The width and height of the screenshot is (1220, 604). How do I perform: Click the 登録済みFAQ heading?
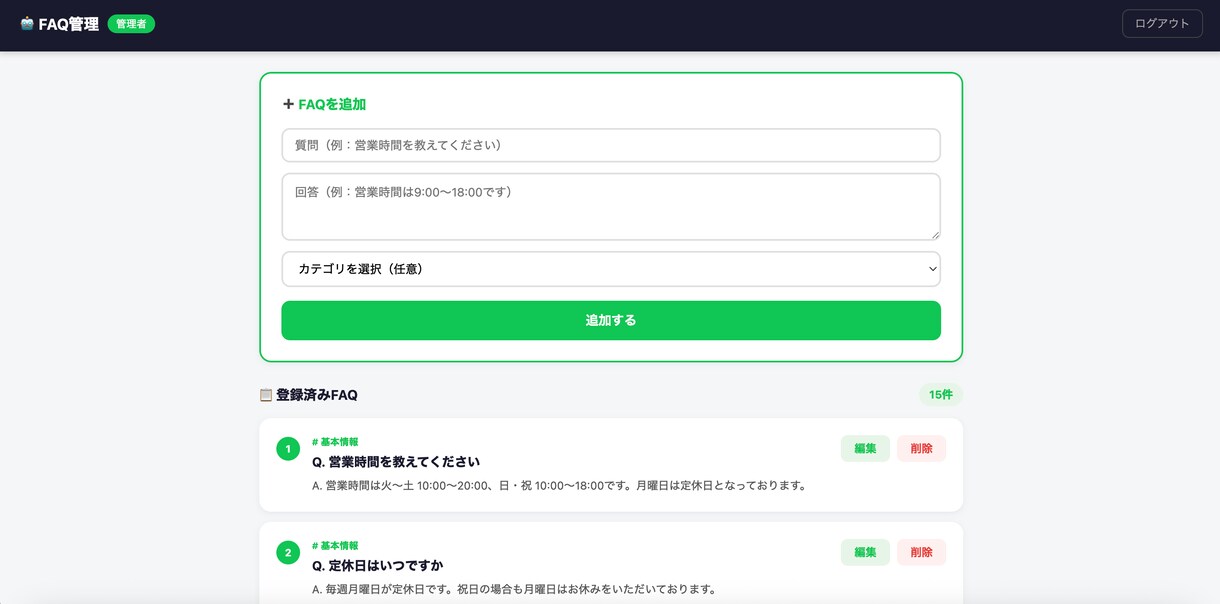coord(317,395)
